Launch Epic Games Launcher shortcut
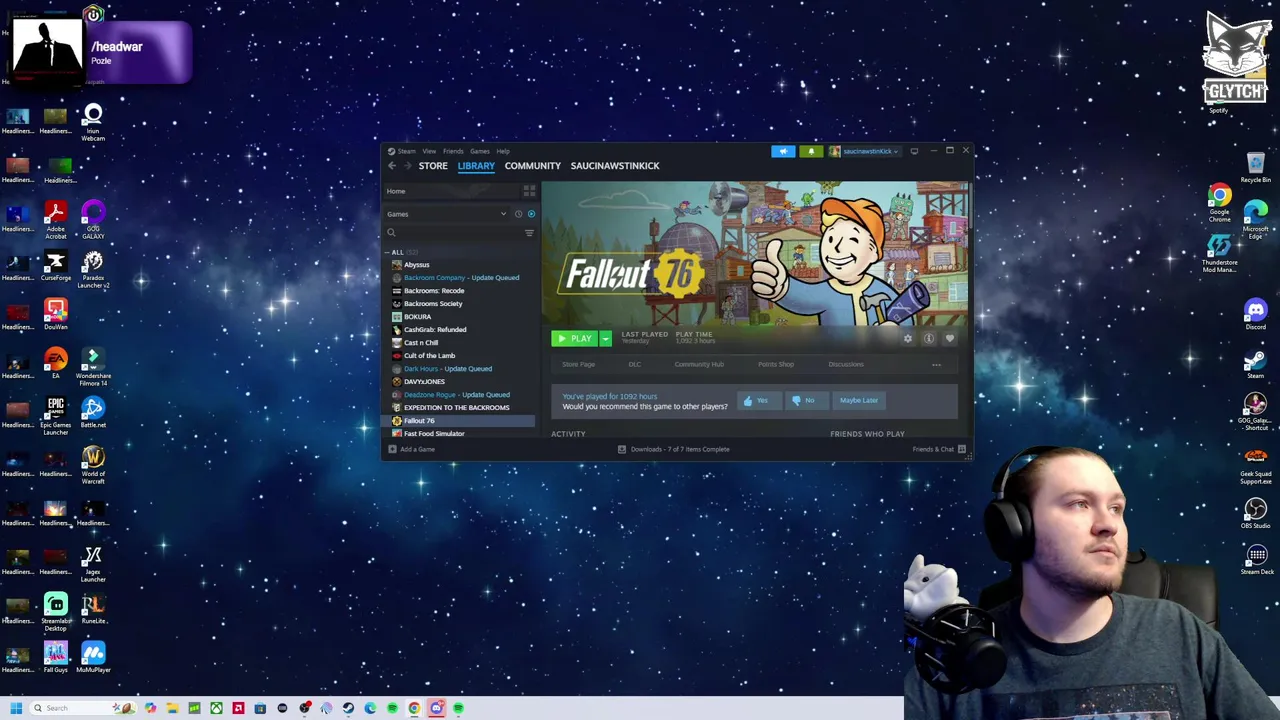1280x720 pixels. click(x=55, y=415)
